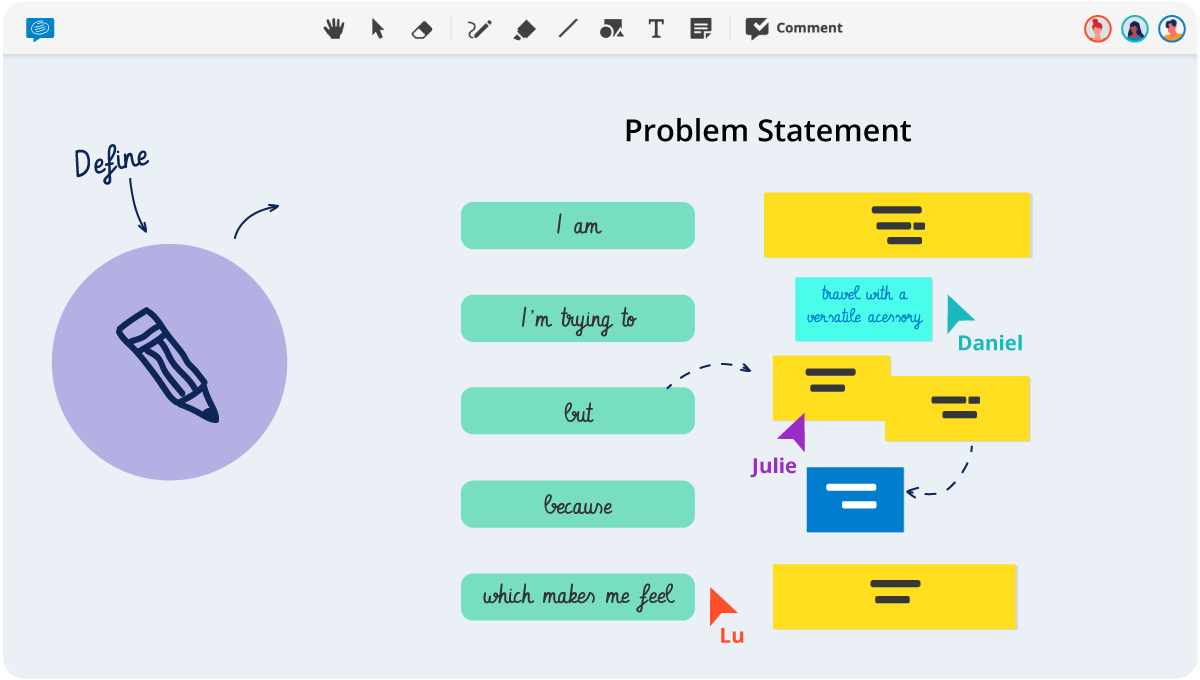Select the "which makes me feel" label
Viewport: 1200px width, 680px height.
point(578,597)
